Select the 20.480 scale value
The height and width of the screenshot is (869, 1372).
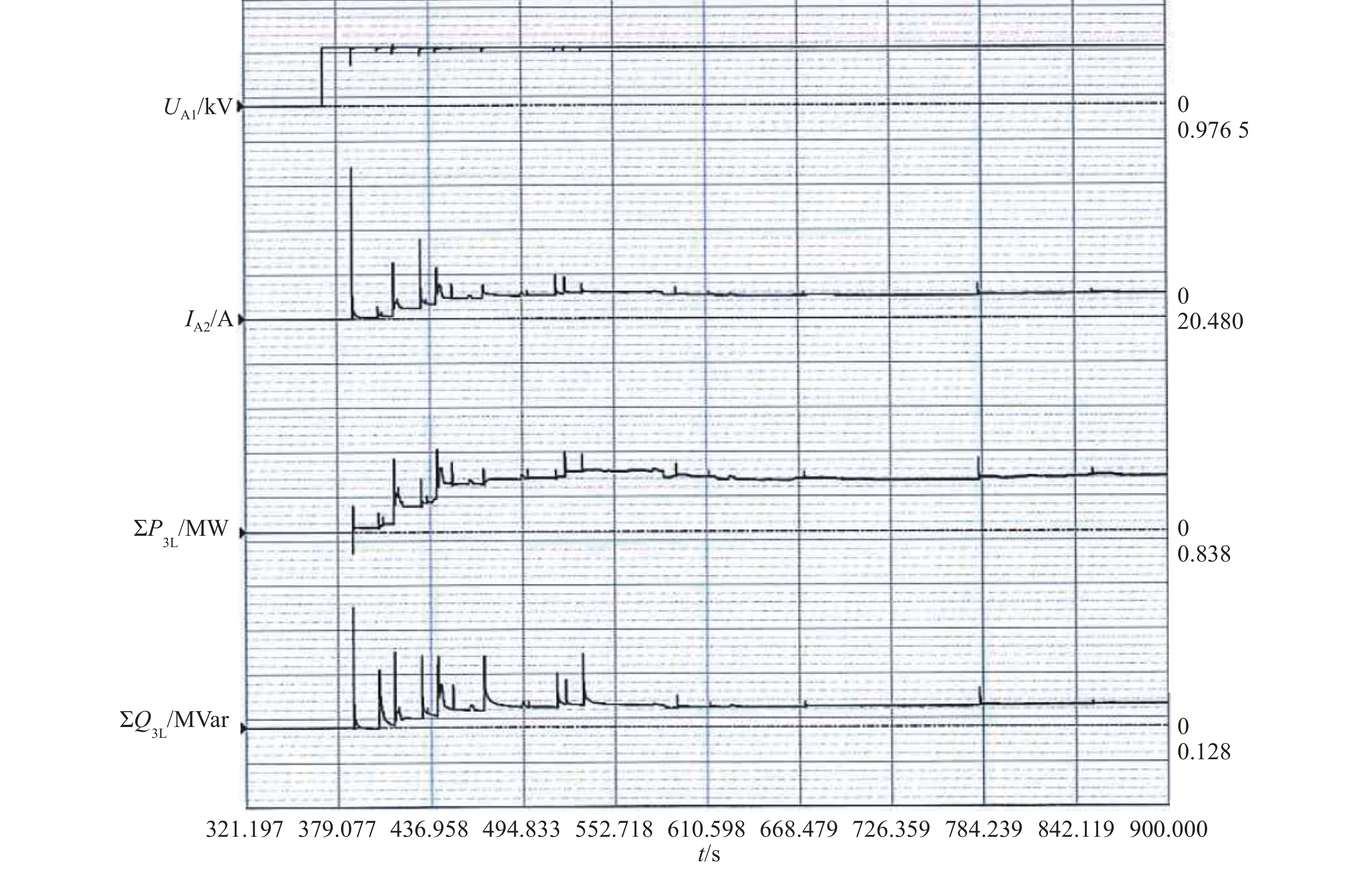[x=1210, y=322]
